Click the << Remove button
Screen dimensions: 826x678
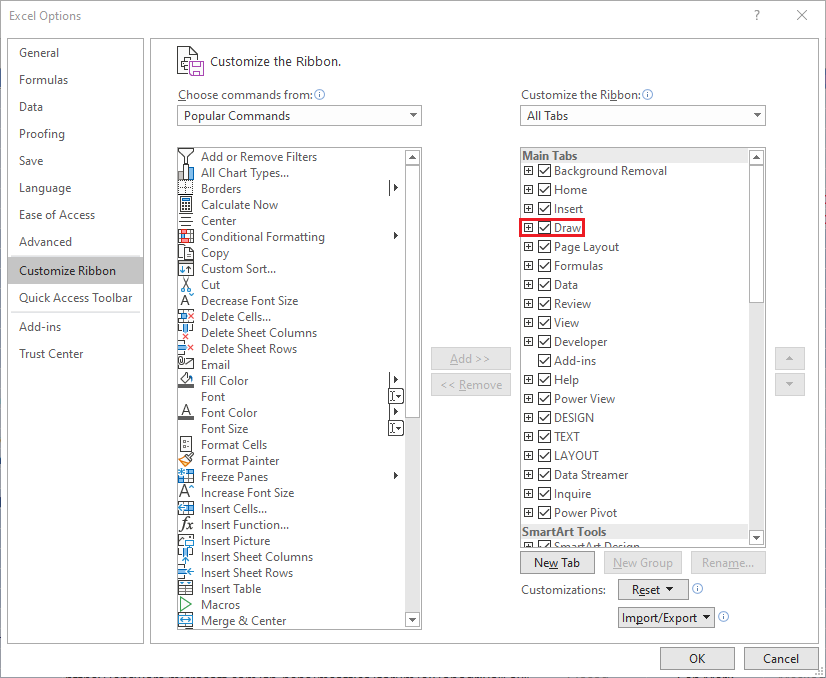[471, 385]
